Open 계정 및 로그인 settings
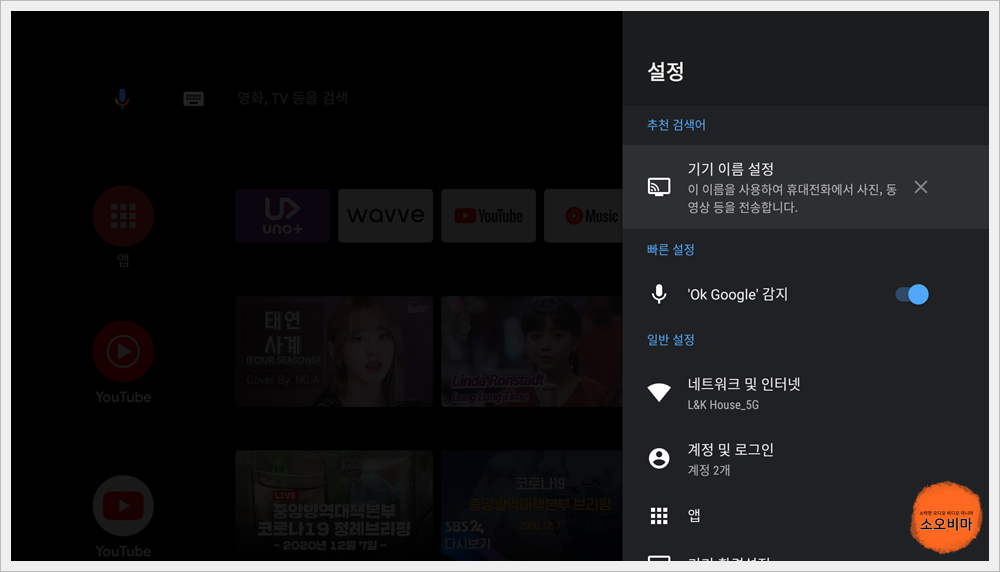1000x572 pixels. [805, 458]
